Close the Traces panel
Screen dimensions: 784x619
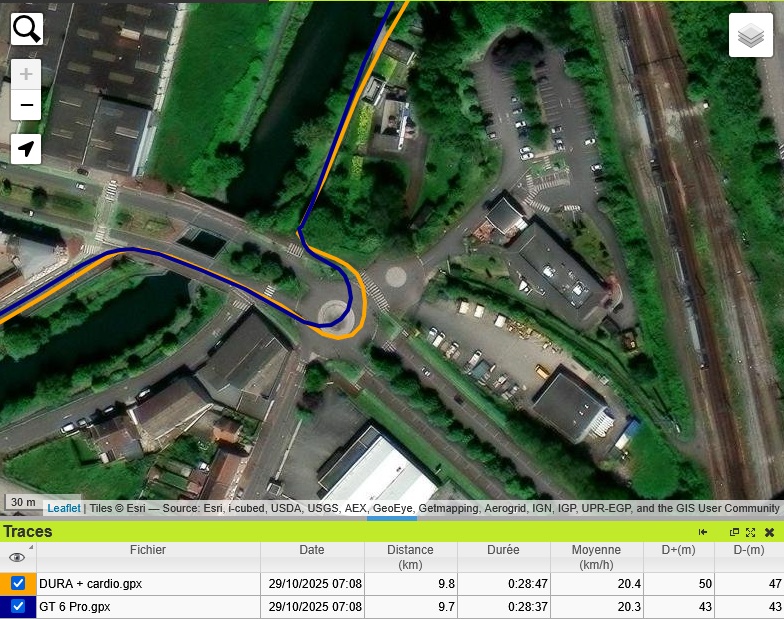pyautogui.click(x=770, y=532)
